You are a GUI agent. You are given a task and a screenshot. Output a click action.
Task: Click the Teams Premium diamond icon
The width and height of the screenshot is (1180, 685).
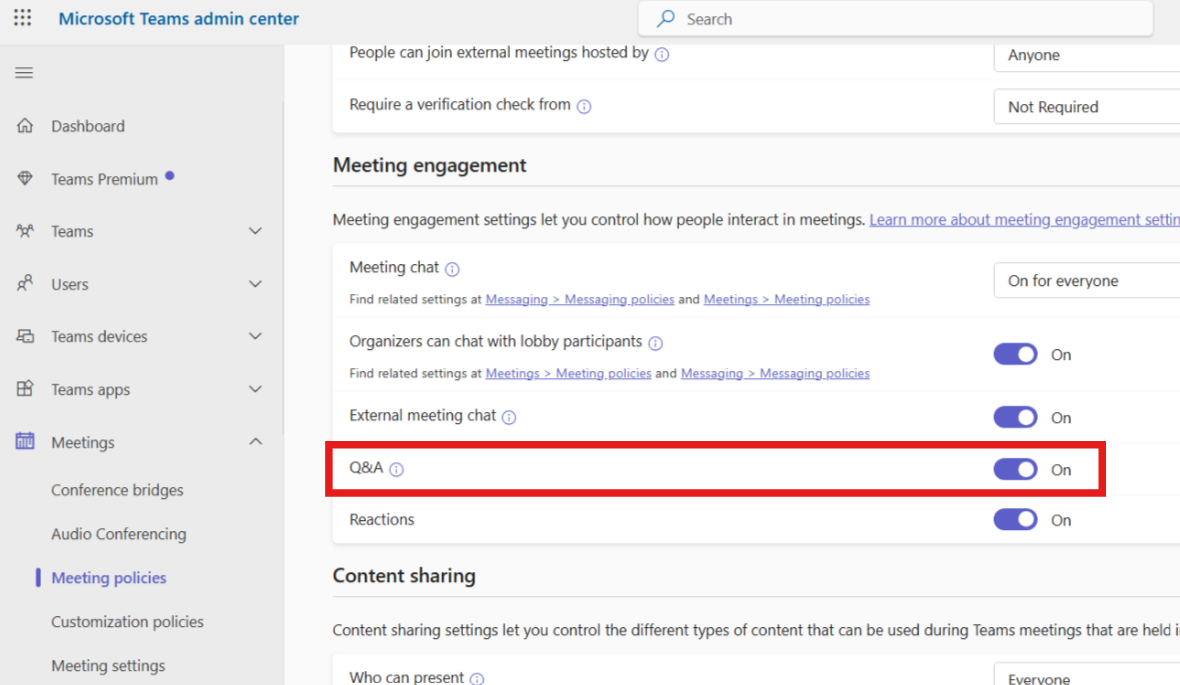coord(25,178)
